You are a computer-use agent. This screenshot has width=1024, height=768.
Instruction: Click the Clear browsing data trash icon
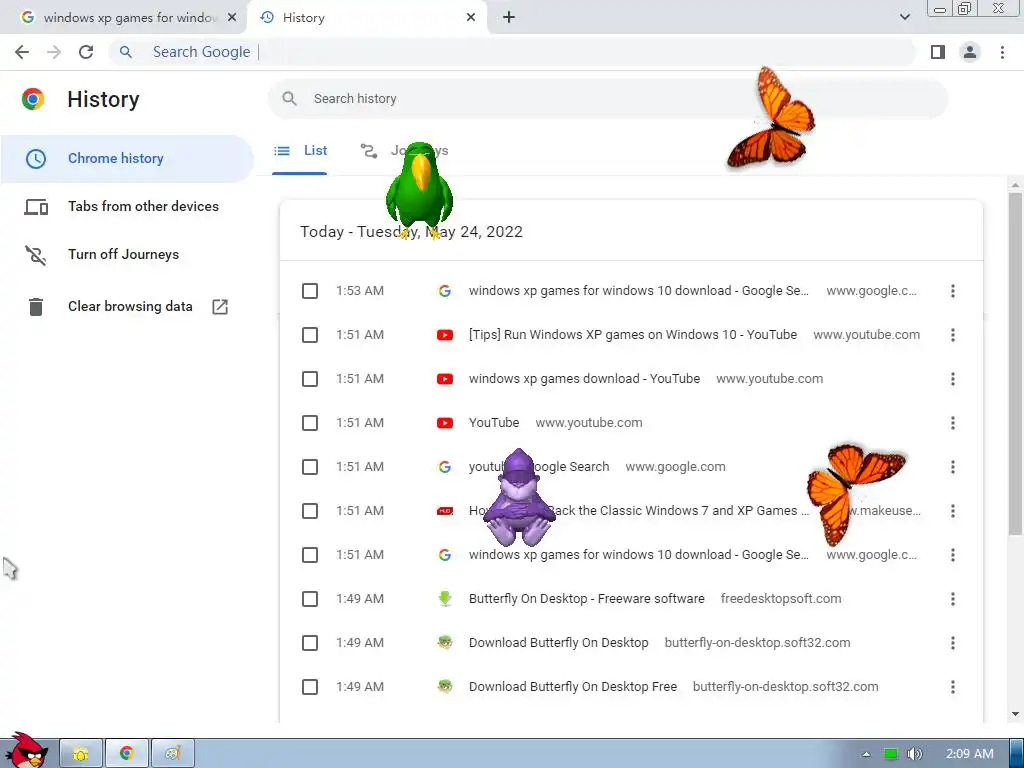[x=36, y=306]
